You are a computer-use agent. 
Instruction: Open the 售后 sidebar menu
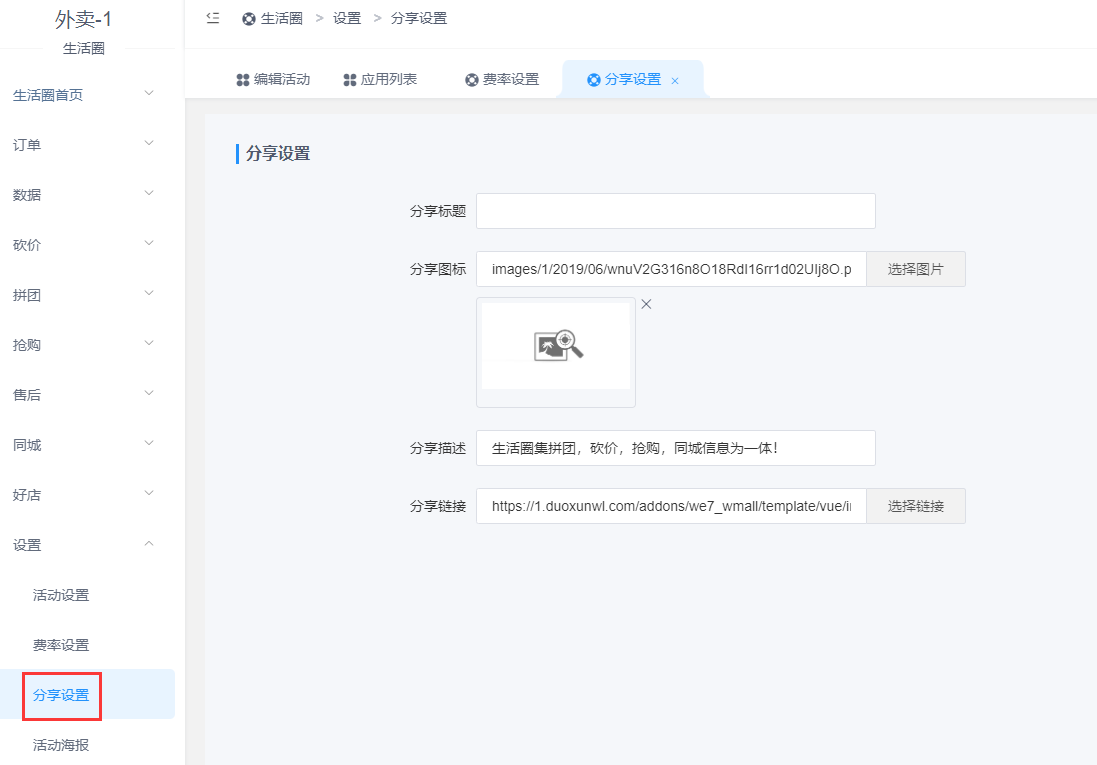coord(27,395)
